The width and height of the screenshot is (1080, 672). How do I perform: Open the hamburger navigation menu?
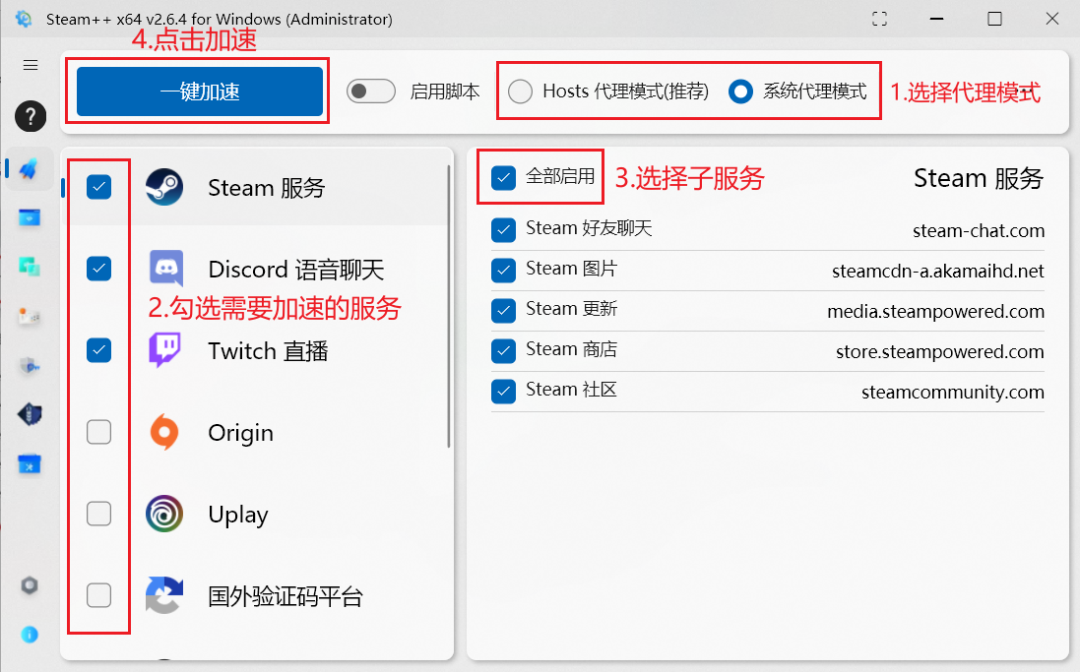click(x=30, y=65)
